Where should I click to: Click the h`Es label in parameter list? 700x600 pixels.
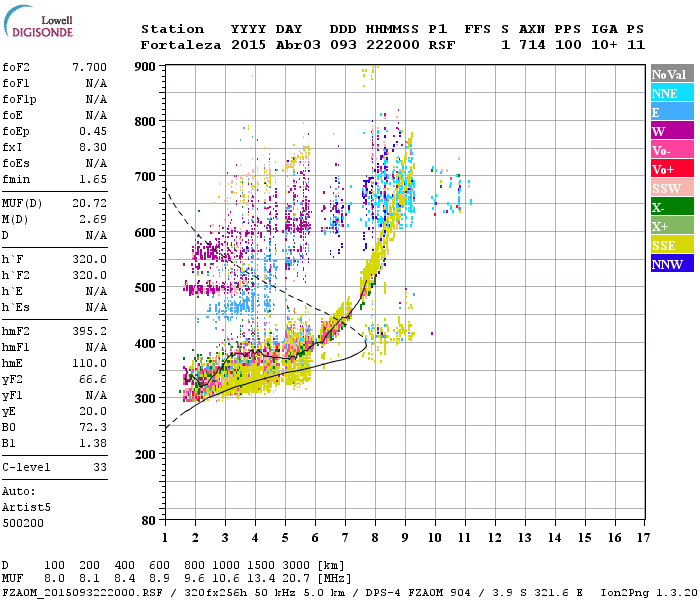pos(16,308)
